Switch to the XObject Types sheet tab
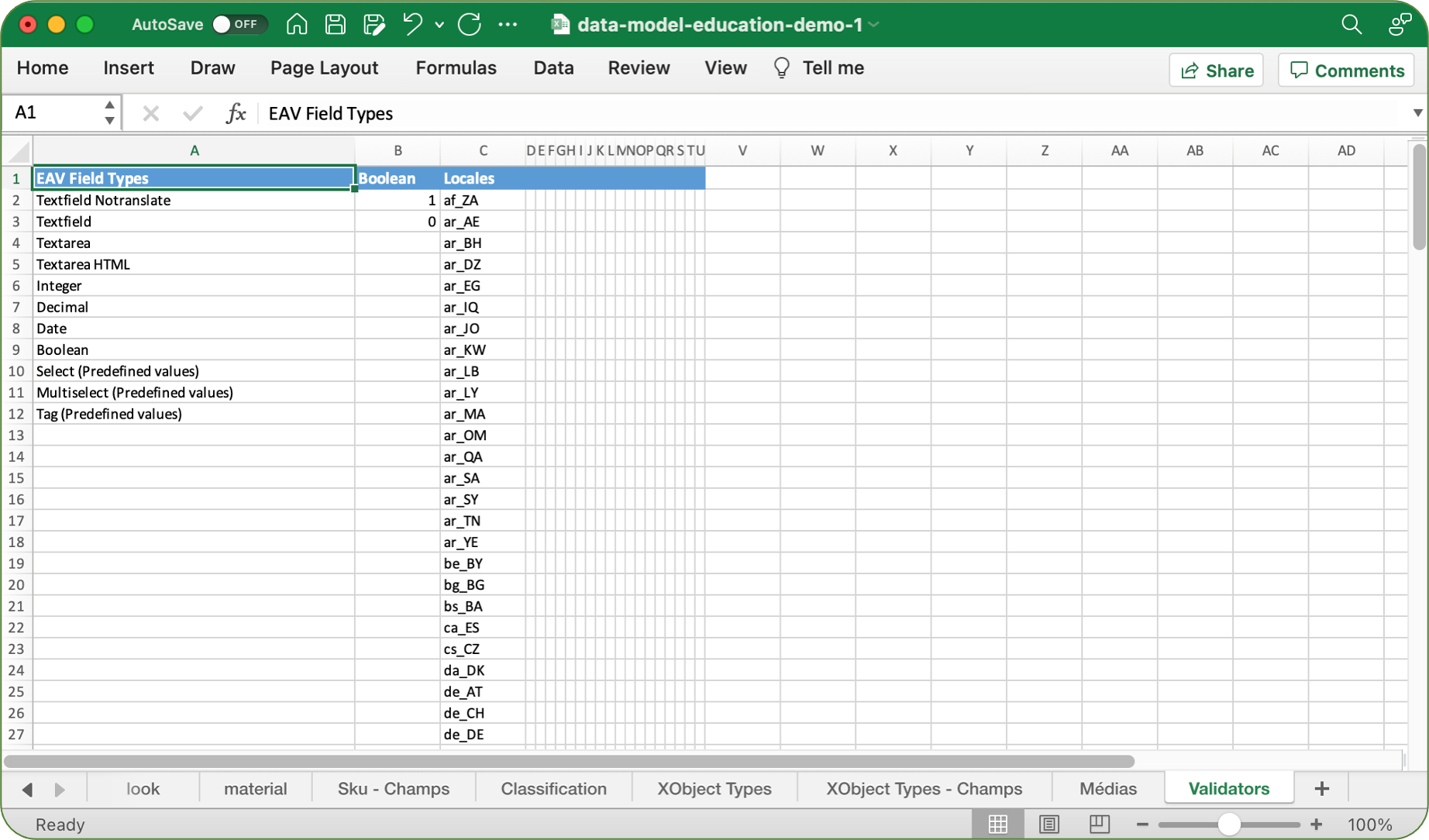 [x=714, y=789]
